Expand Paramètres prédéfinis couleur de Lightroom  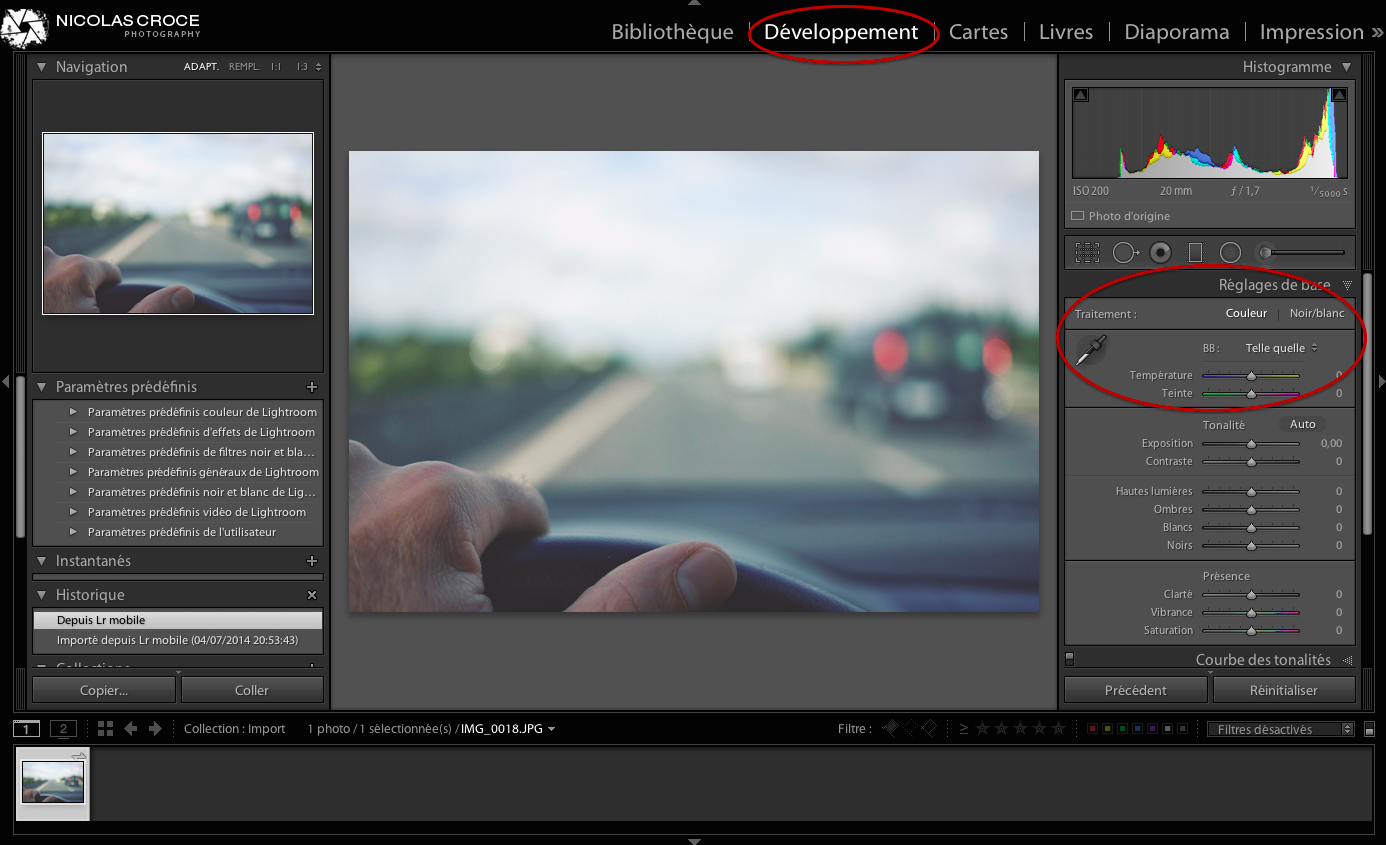(x=73, y=412)
